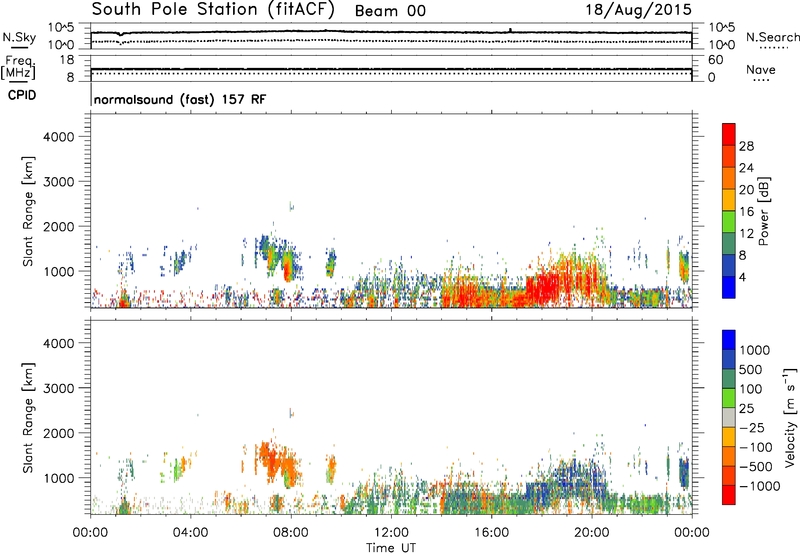Click the 100 label on the velocity colorbar
Viewport: 800px width, 554px height.
coord(751,389)
